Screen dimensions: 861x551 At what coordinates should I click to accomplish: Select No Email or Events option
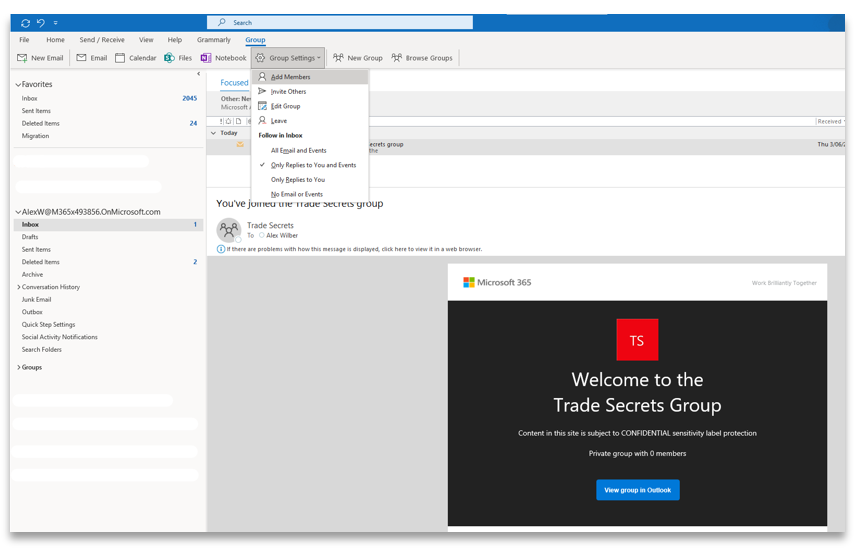point(296,194)
